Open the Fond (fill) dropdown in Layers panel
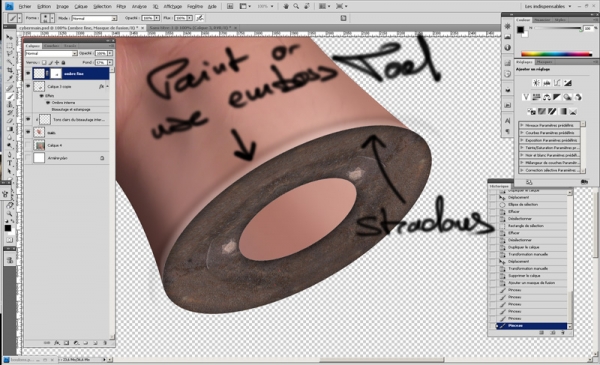The image size is (600, 365). point(110,62)
